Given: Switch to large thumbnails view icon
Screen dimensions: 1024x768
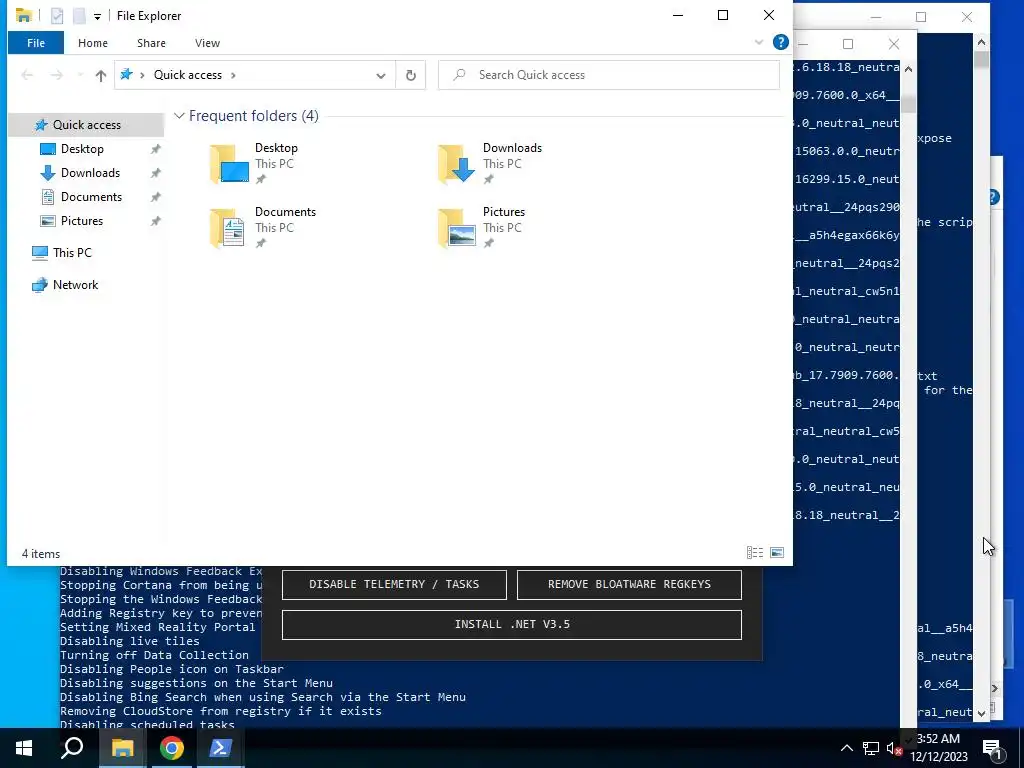Looking at the screenshot, I should tap(777, 553).
